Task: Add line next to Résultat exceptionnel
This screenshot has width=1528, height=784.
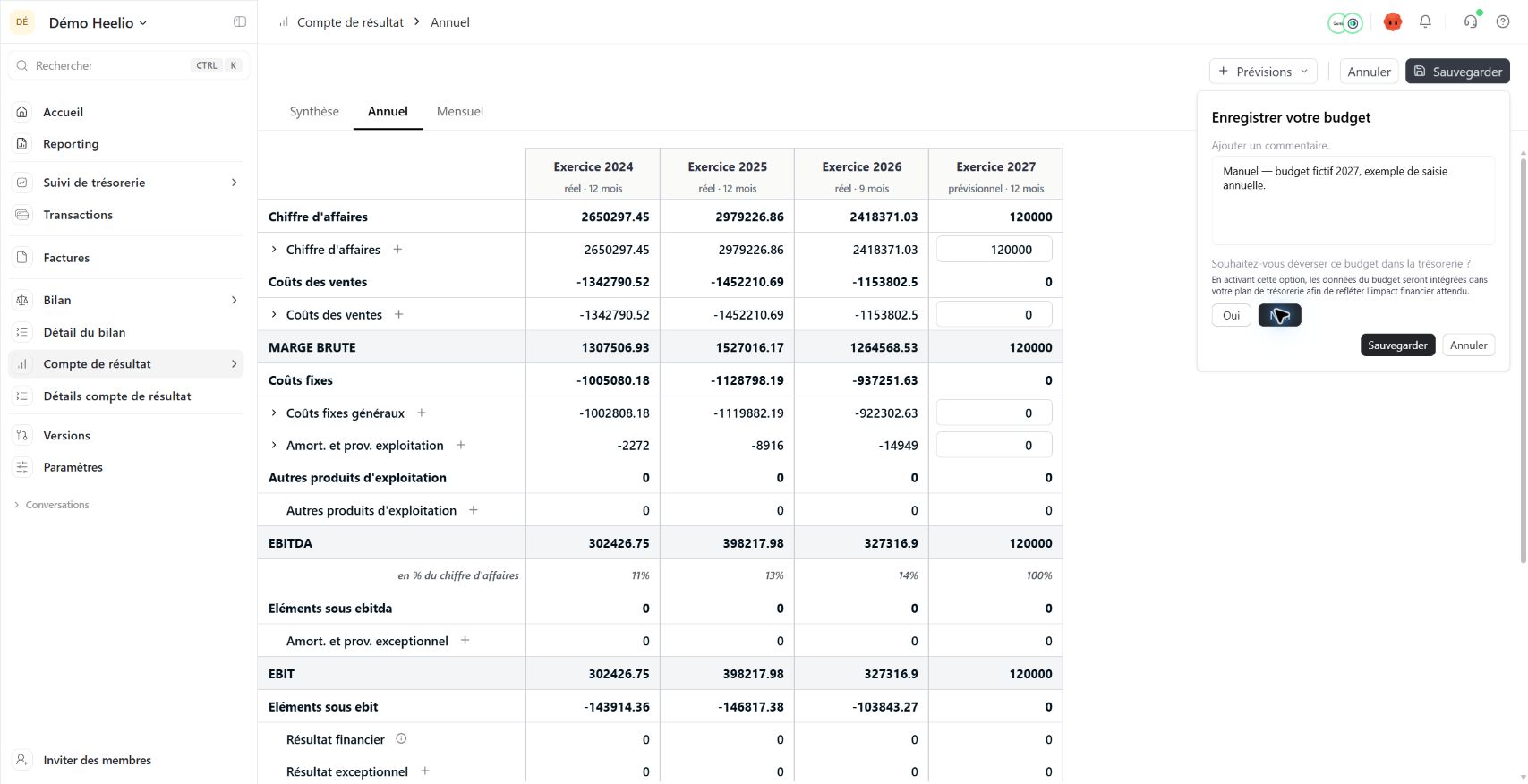Action: tap(425, 771)
